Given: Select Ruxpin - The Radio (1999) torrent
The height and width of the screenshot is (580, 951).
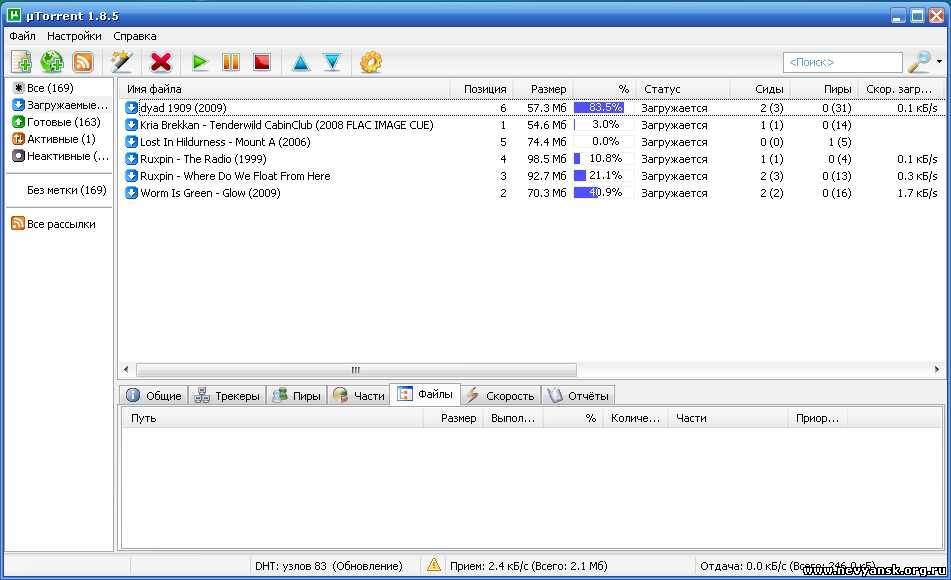Looking at the screenshot, I should (x=203, y=159).
